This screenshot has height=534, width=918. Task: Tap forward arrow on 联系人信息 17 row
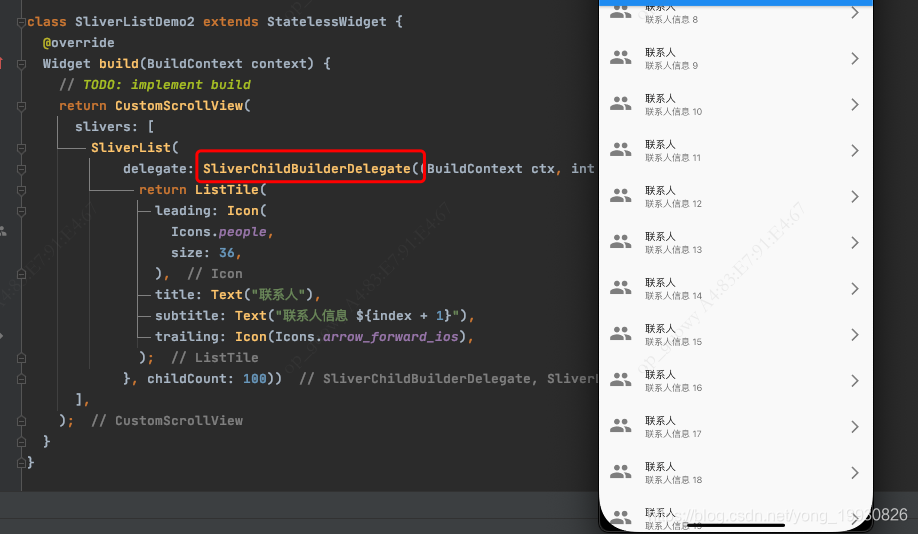pyautogui.click(x=855, y=427)
